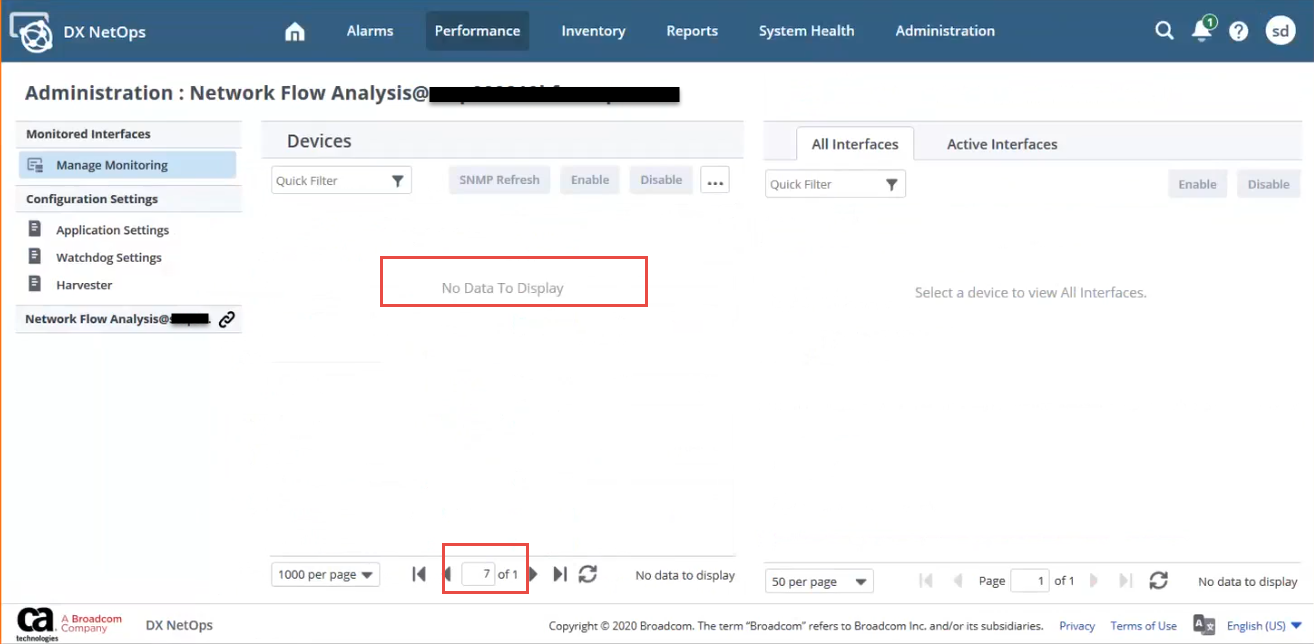The width and height of the screenshot is (1314, 644).
Task: Go to next page in interfaces pager
Action: [1093, 580]
